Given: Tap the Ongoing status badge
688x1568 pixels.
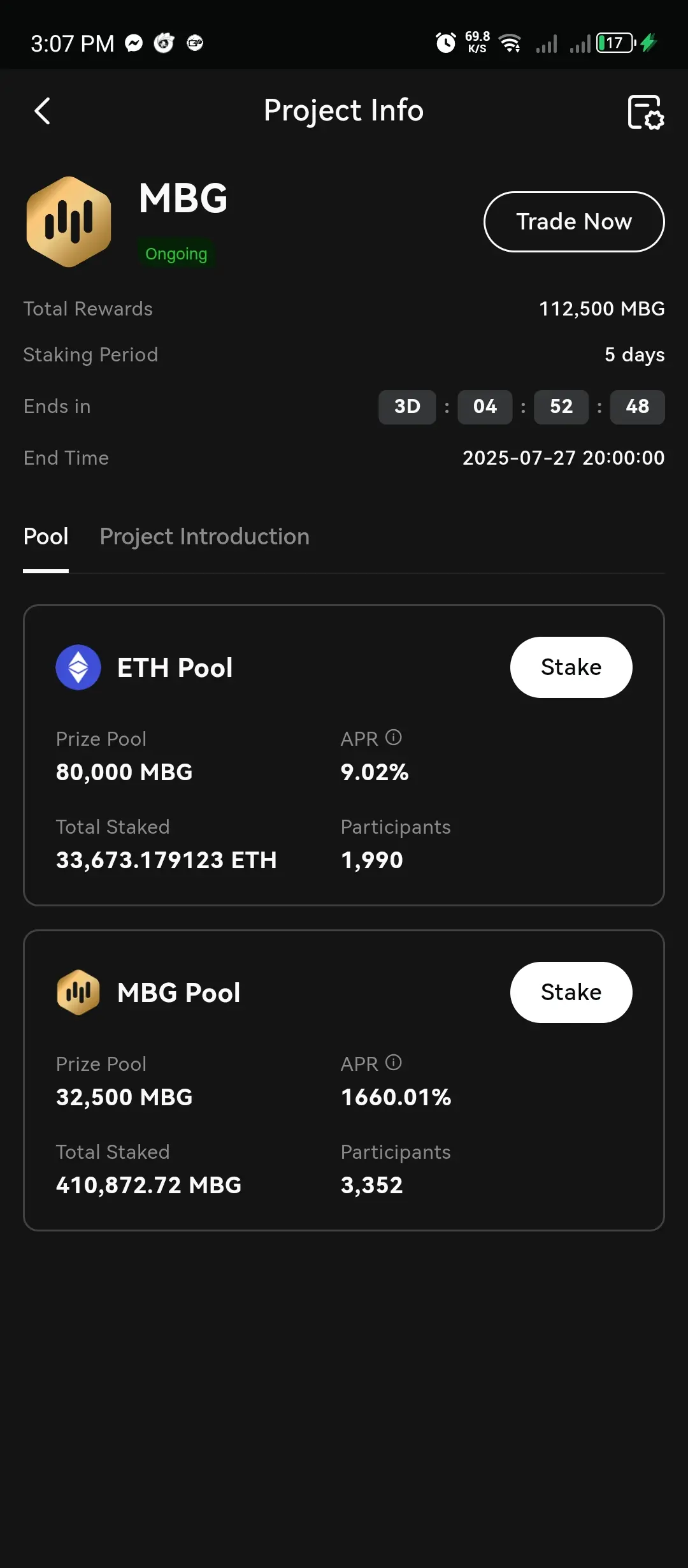Looking at the screenshot, I should 176,254.
